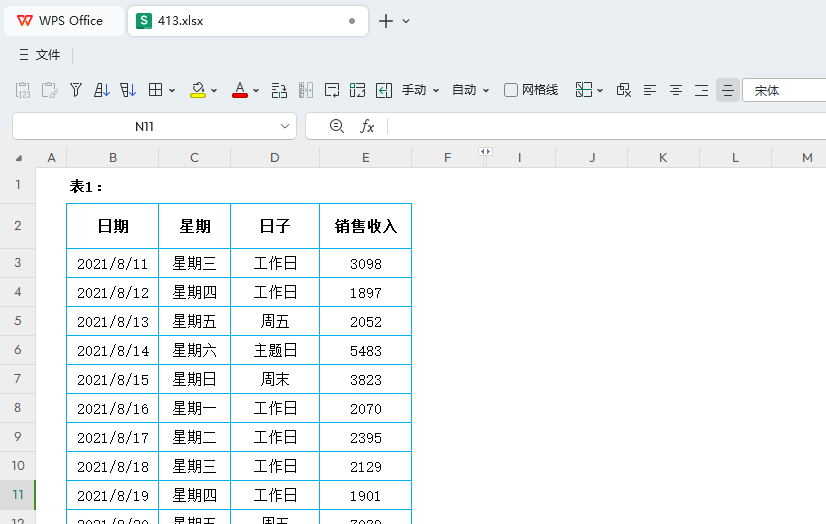This screenshot has height=524, width=826.
Task: Click the unsaved dot on 413.xlsx tab
Action: 352,21
